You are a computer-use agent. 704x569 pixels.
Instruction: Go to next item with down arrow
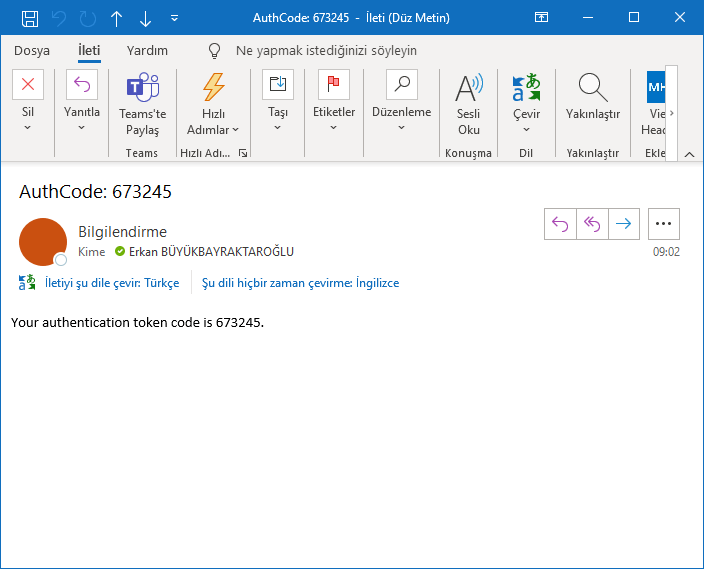coord(146,18)
